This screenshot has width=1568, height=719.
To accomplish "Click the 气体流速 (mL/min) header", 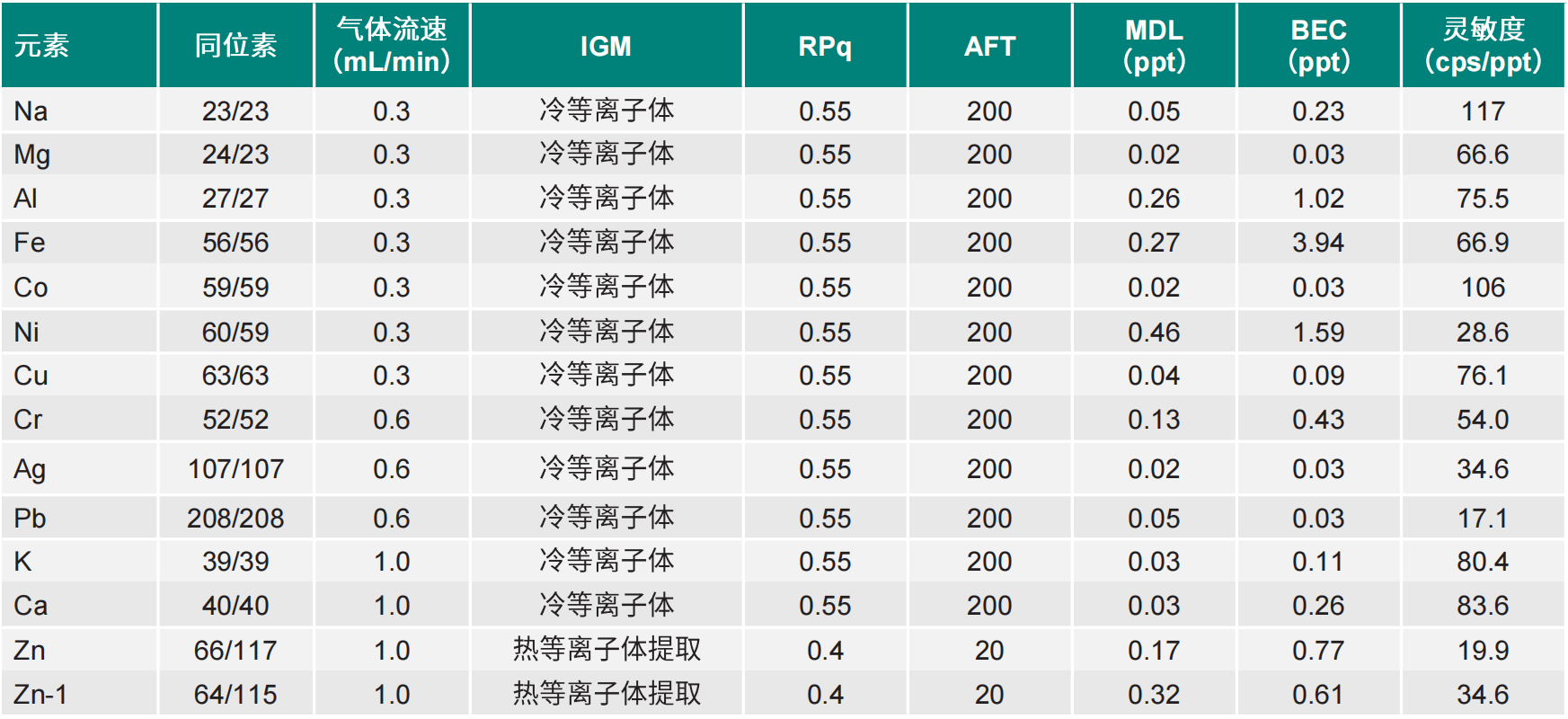I will [x=391, y=46].
